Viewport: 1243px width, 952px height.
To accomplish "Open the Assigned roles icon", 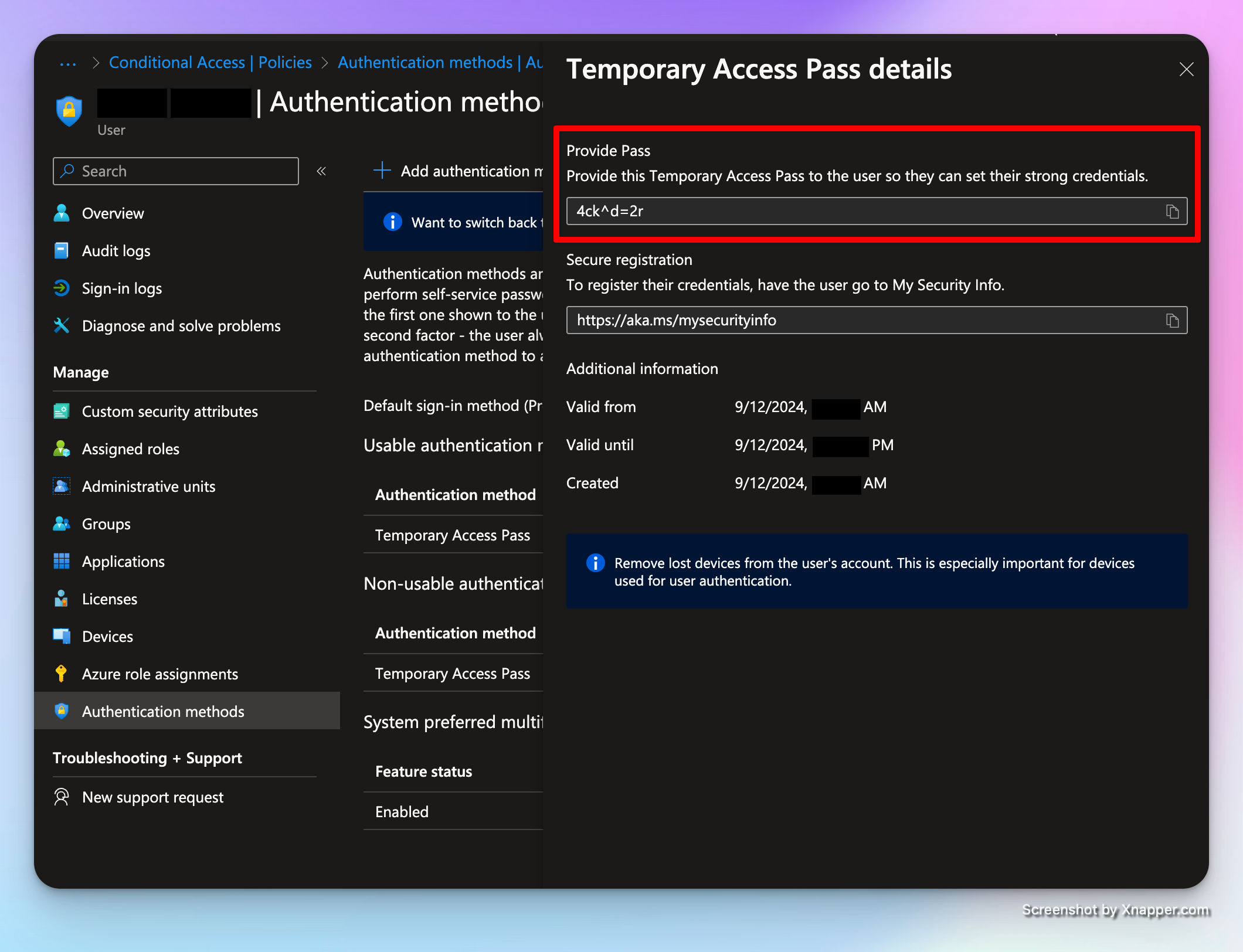I will coord(62,449).
